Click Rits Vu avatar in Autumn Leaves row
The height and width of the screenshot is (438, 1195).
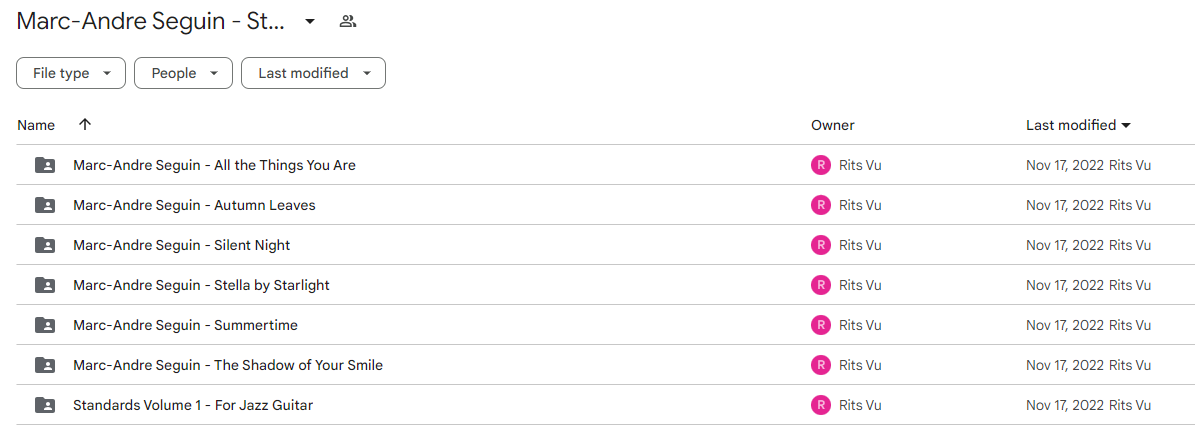coord(821,205)
